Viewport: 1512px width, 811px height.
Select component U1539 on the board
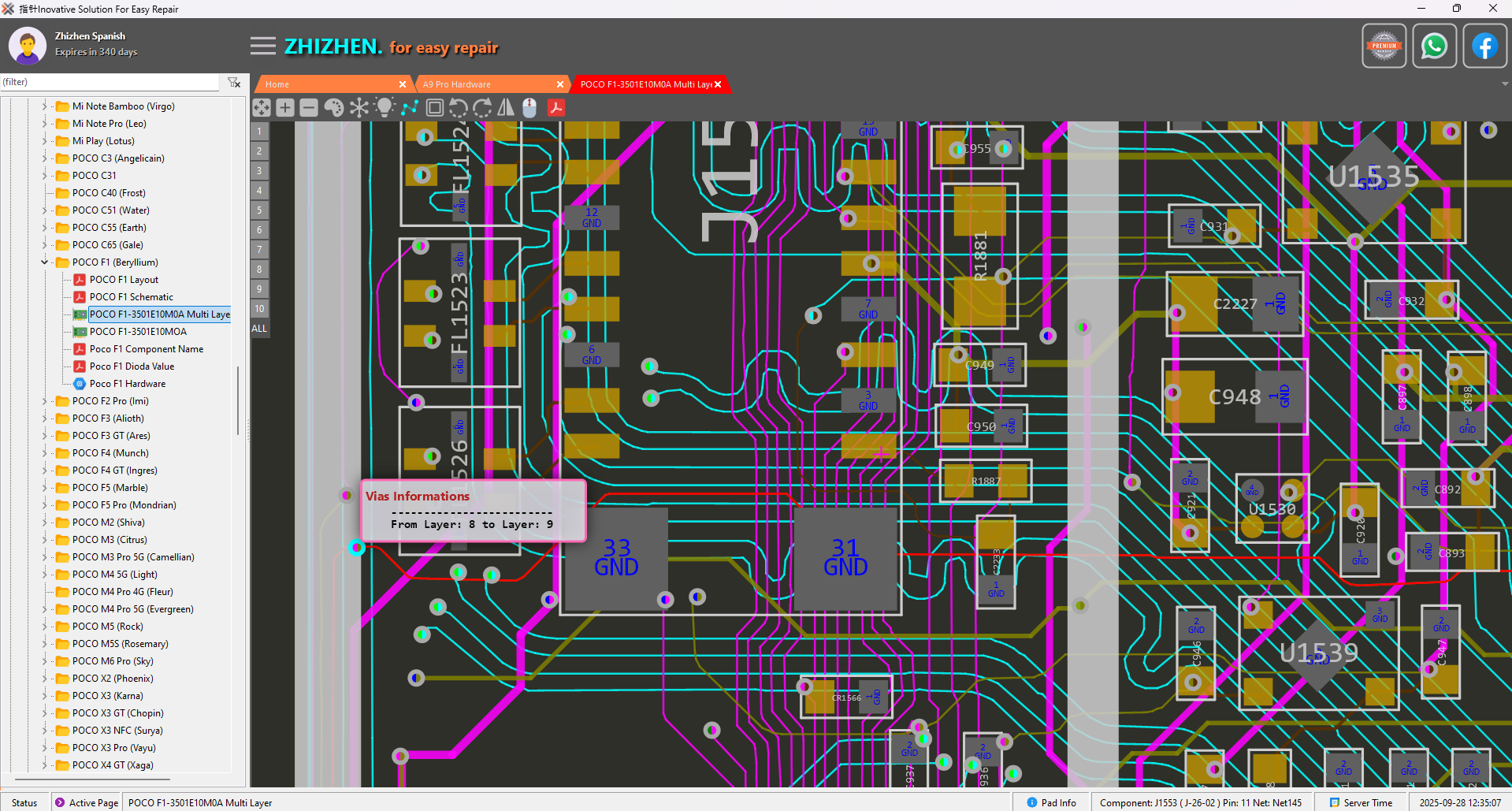click(1319, 653)
